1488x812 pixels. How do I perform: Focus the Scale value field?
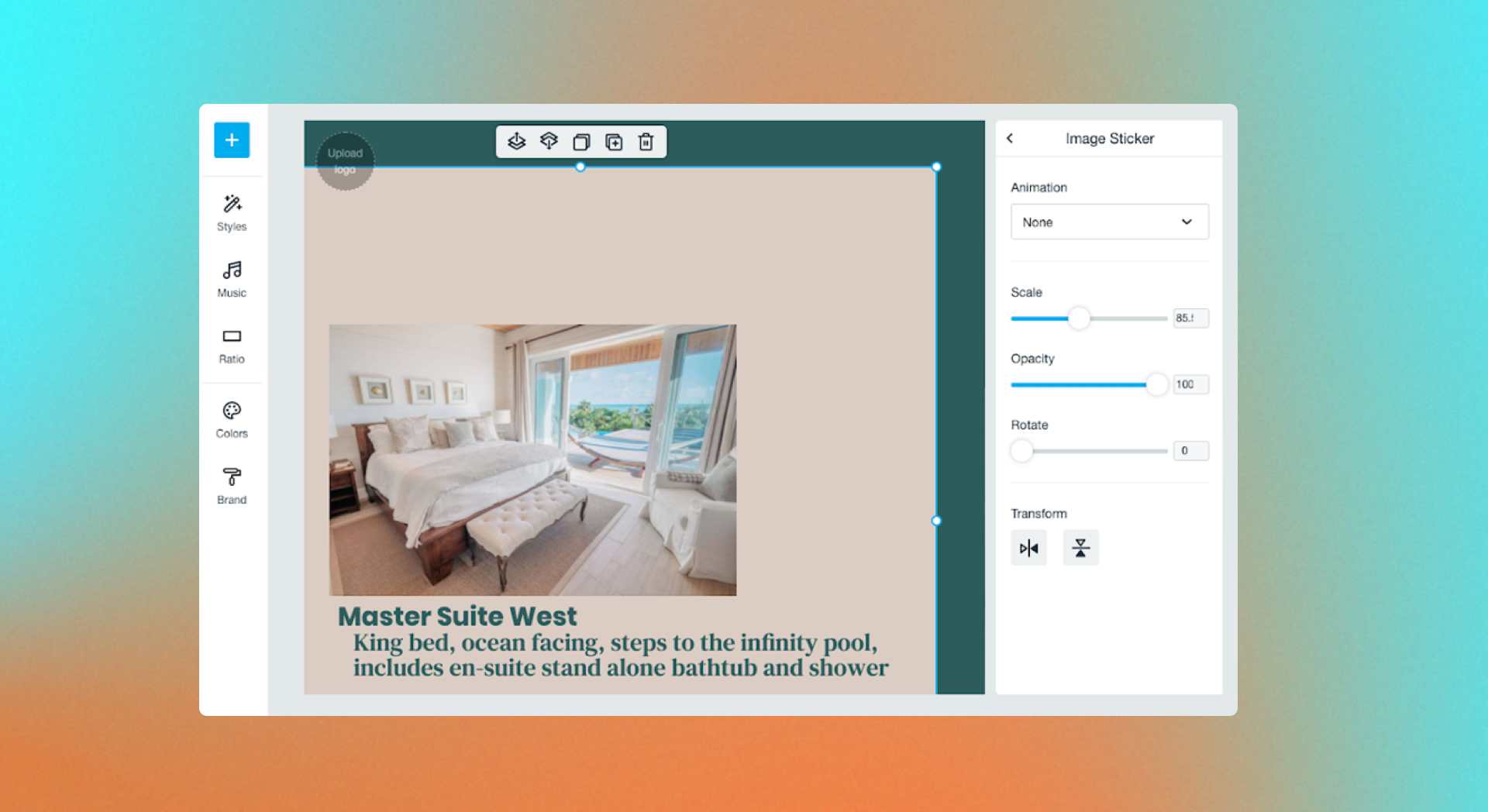click(x=1191, y=318)
